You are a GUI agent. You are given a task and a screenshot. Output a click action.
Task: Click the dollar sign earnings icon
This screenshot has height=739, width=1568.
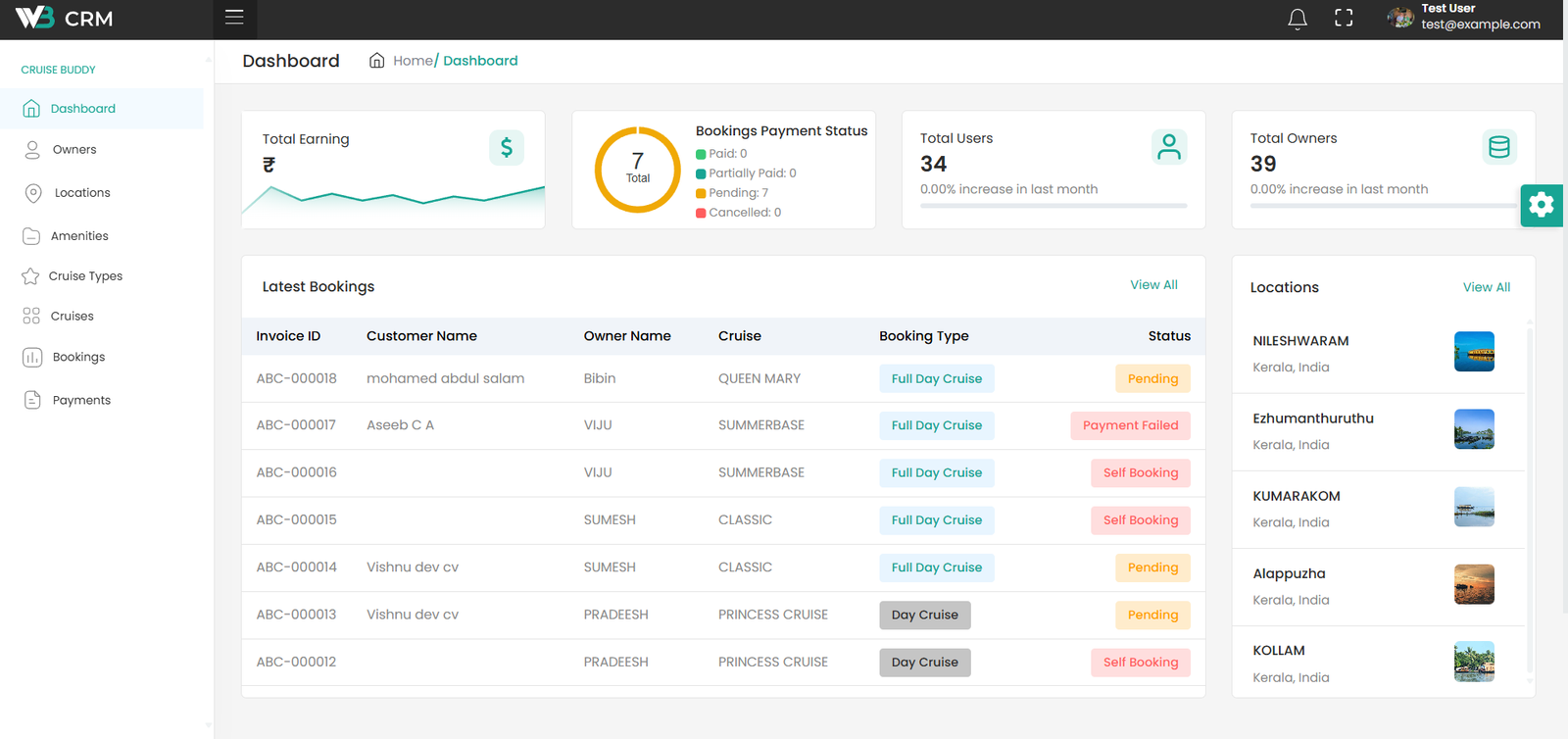[507, 148]
